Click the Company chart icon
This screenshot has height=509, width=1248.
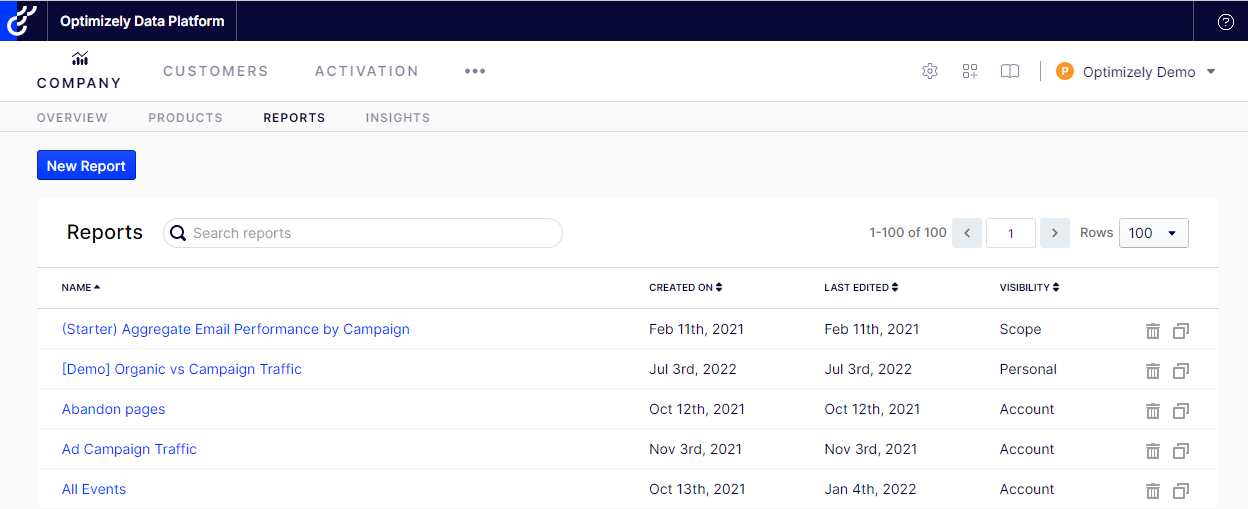click(x=79, y=59)
